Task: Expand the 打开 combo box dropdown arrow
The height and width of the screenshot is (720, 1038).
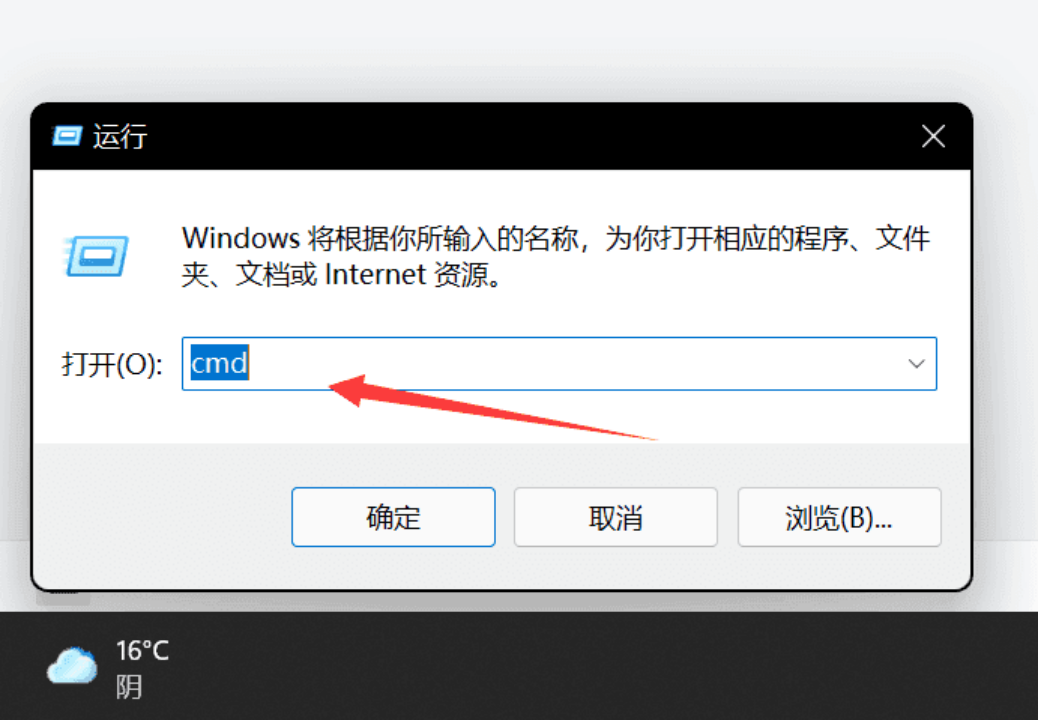Action: pos(916,363)
